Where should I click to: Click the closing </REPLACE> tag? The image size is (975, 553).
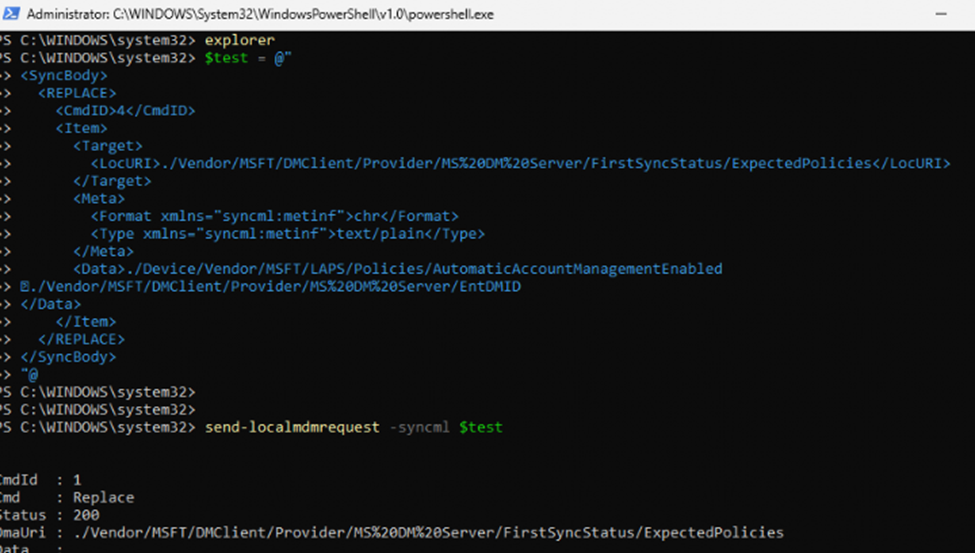pyautogui.click(x=81, y=340)
